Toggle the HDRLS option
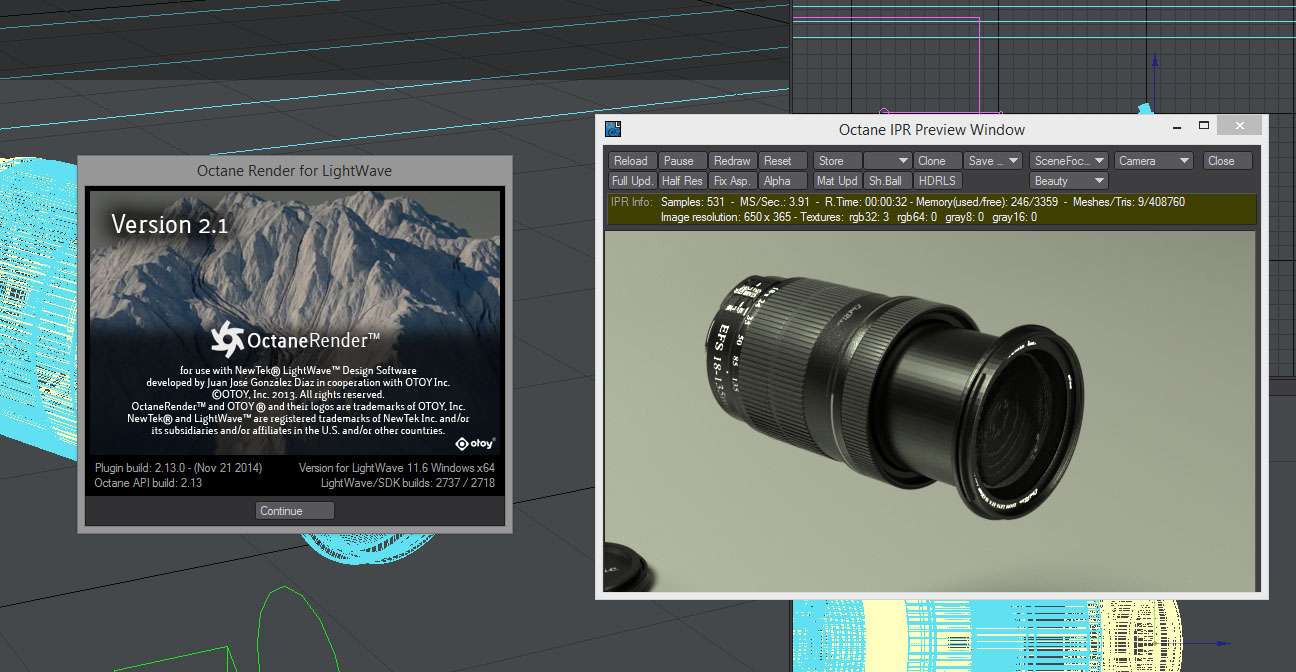 point(938,181)
